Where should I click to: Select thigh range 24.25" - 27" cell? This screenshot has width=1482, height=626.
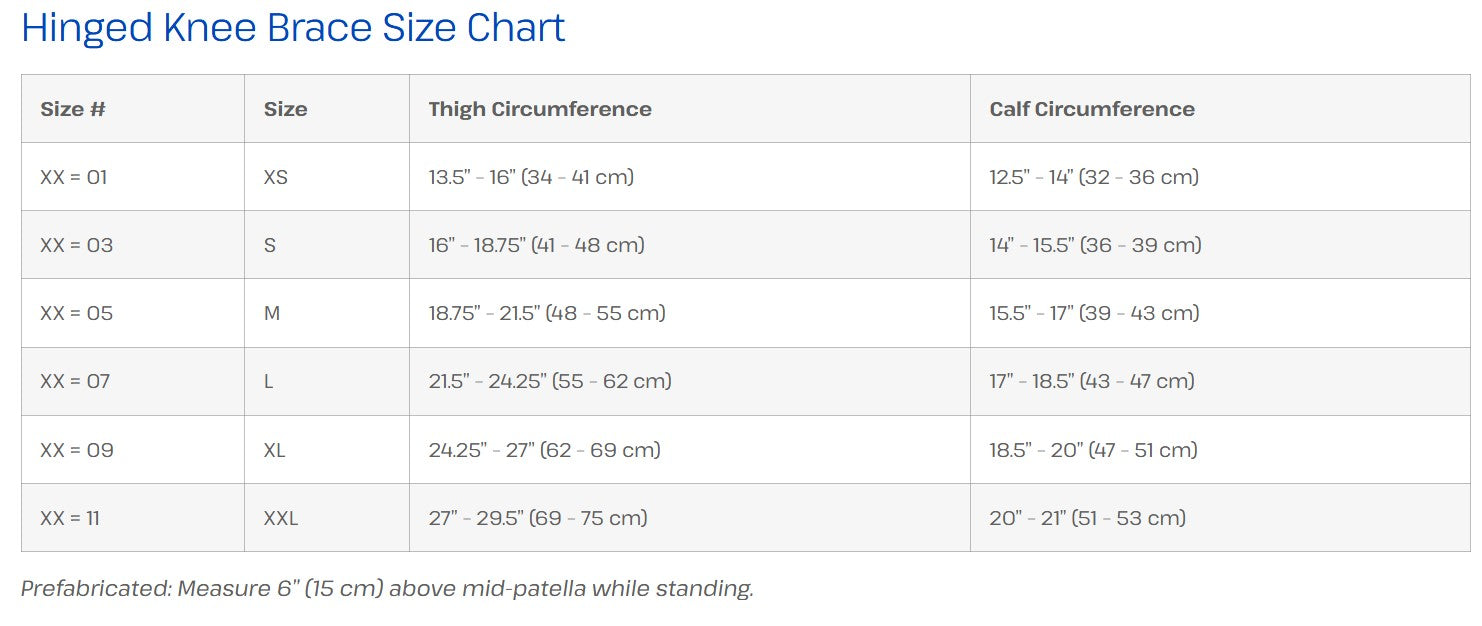point(544,450)
